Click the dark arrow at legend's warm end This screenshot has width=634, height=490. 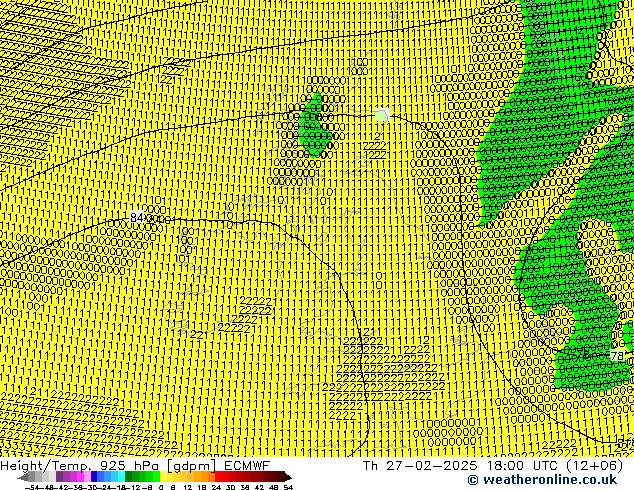click(288, 477)
